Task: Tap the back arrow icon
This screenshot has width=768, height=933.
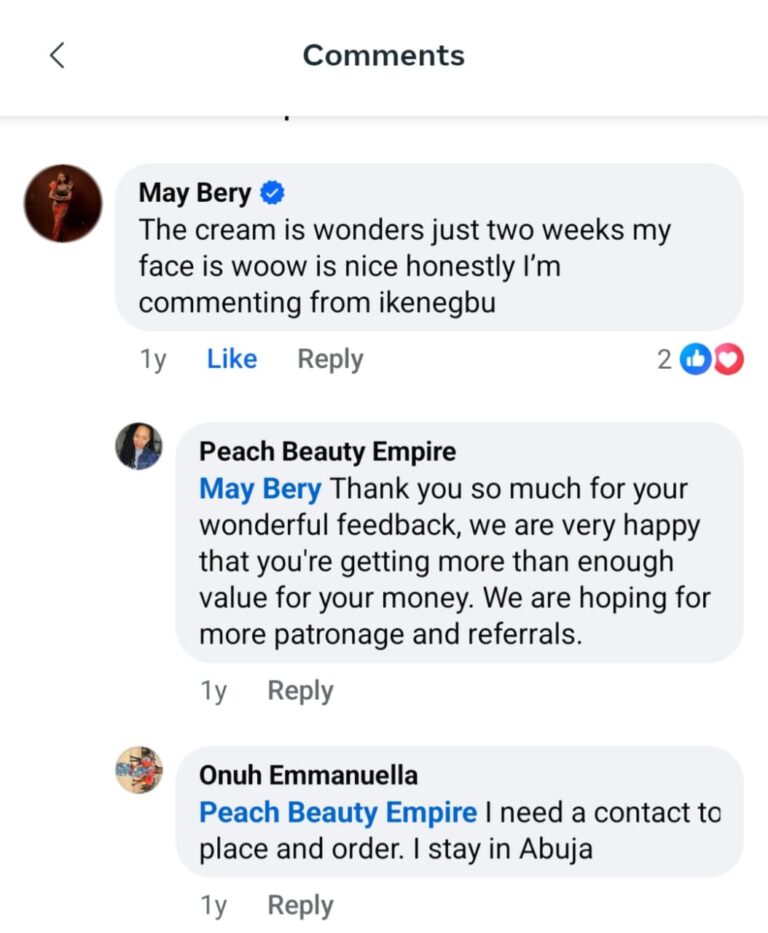Action: [x=57, y=55]
